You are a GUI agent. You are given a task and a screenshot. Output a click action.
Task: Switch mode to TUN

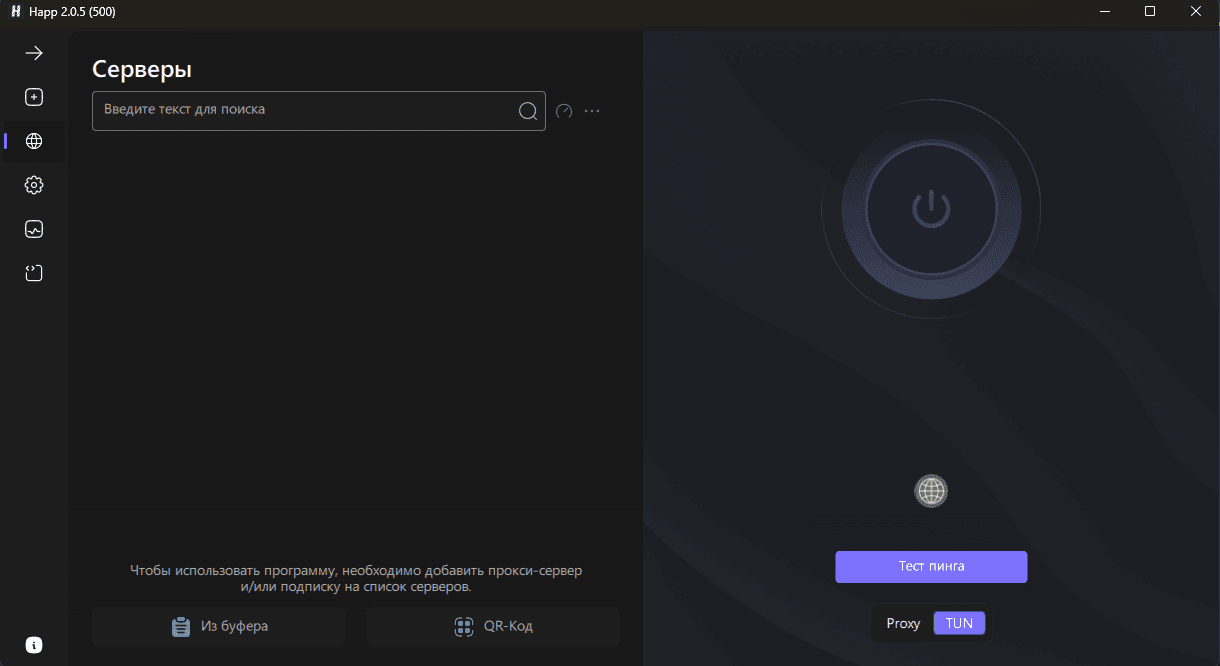tap(959, 623)
